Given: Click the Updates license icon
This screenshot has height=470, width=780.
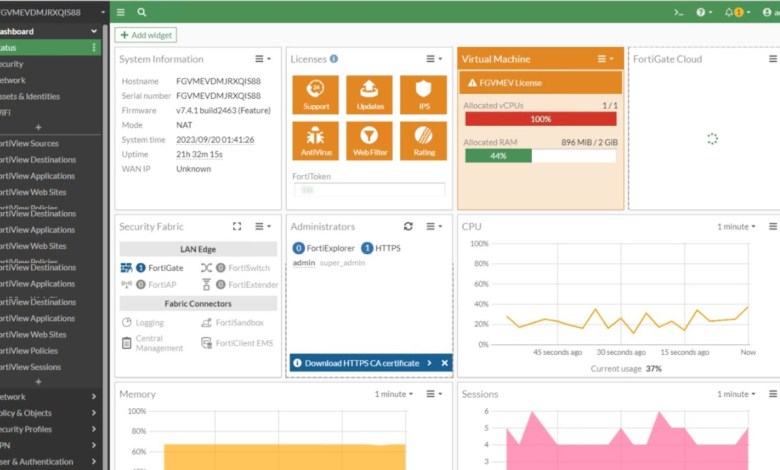Looking at the screenshot, I should (x=369, y=95).
